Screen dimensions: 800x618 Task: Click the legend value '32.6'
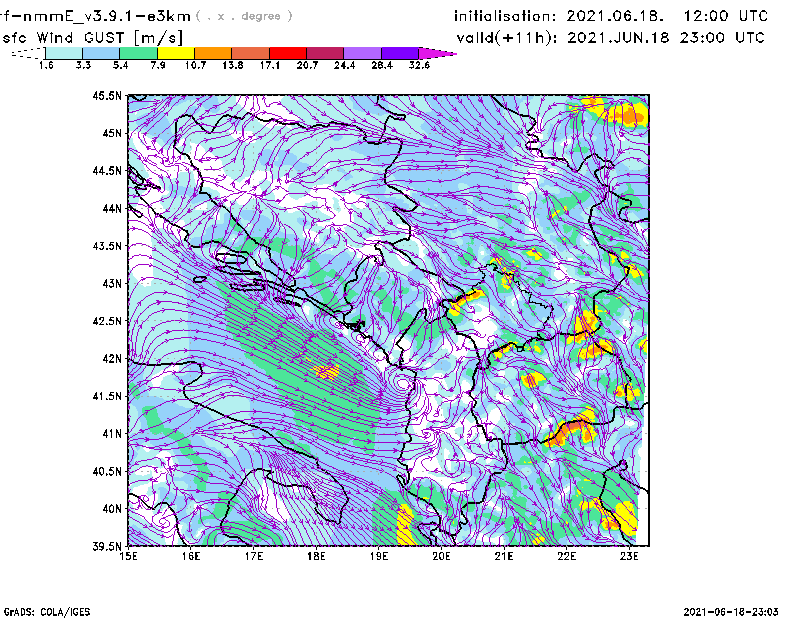419,65
